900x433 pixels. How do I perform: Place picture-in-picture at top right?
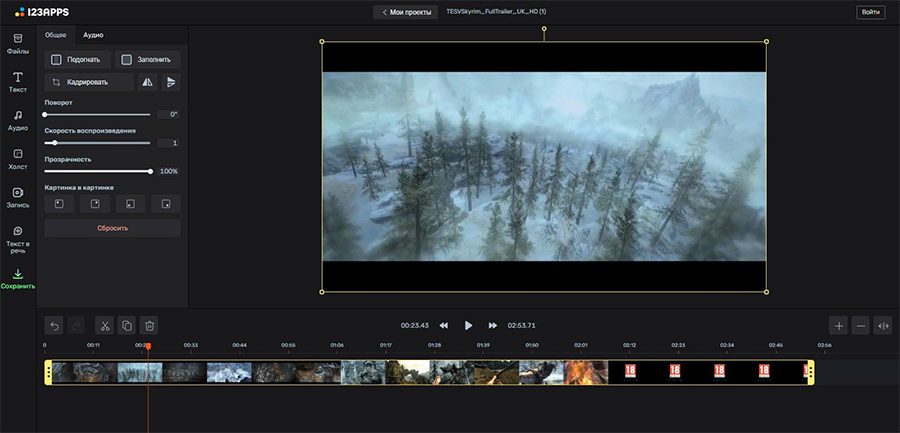[x=95, y=204]
